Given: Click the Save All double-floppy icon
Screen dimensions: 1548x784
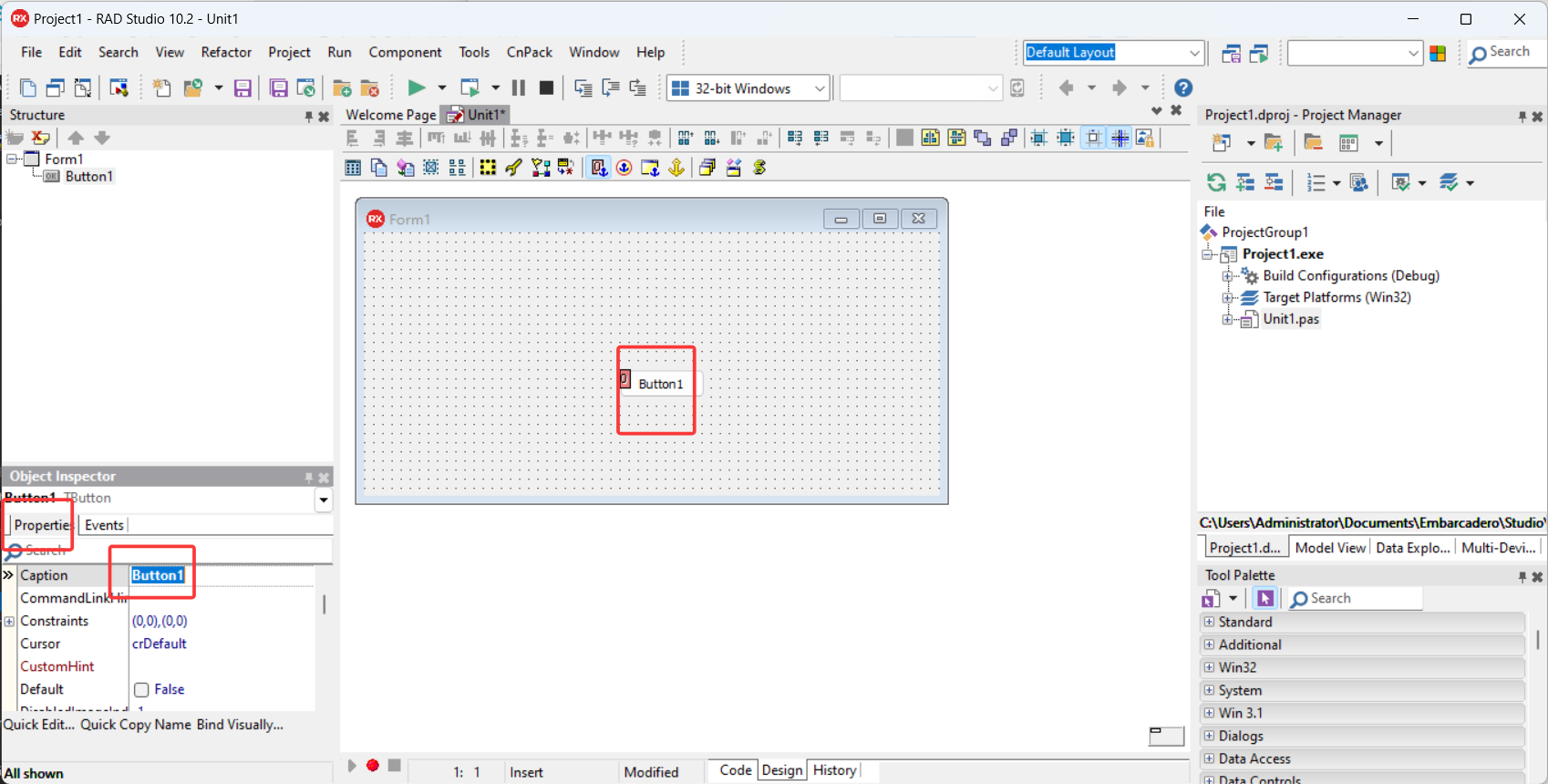Looking at the screenshot, I should tap(278, 88).
